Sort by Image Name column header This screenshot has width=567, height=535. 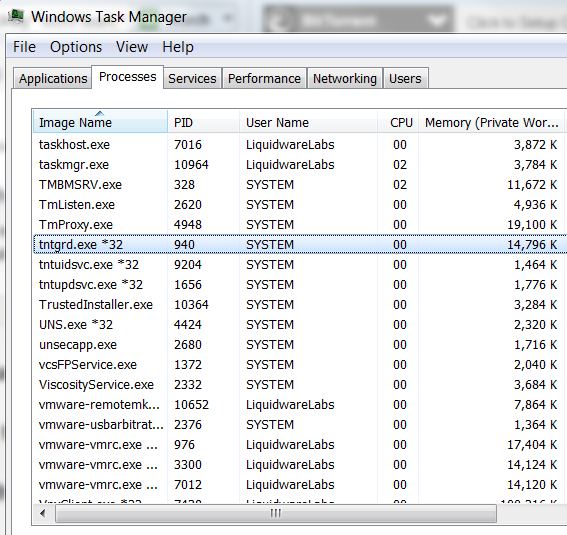(100, 122)
